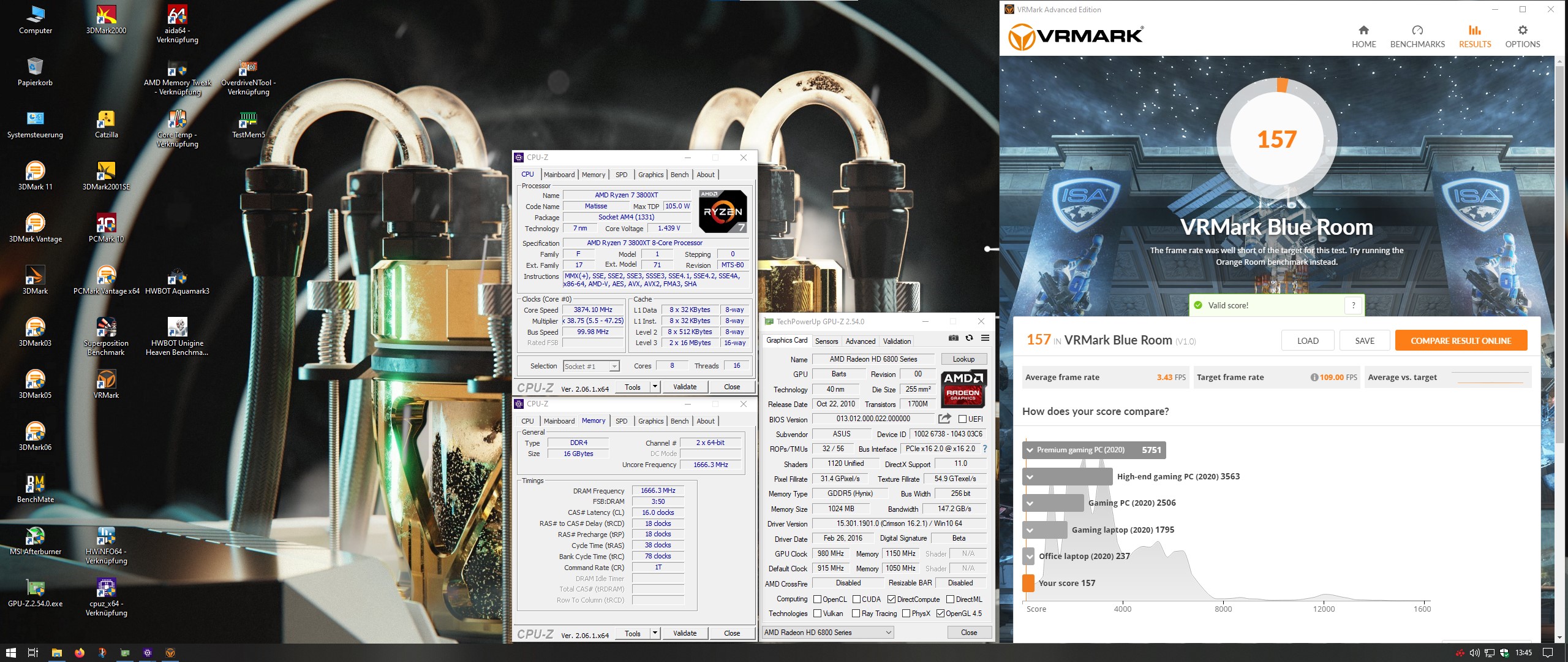Screen dimensions: 1568x662
Task: Open Tools dropdown arrow in upper CPU-Z
Action: tap(655, 387)
